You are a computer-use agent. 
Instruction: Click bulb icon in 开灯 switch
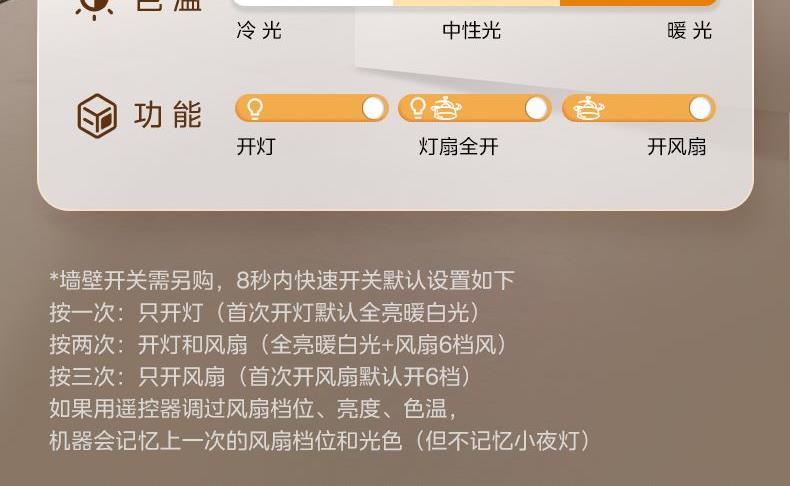pos(254,108)
